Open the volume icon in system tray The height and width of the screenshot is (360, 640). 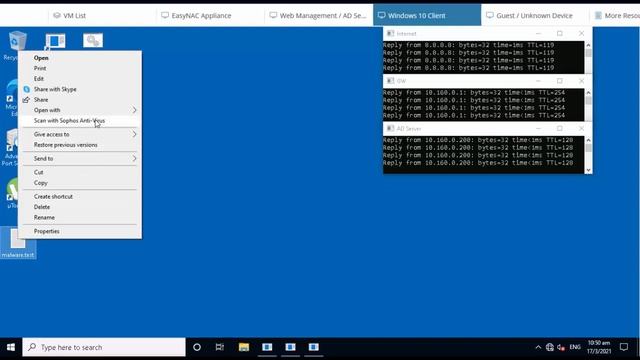coord(561,347)
